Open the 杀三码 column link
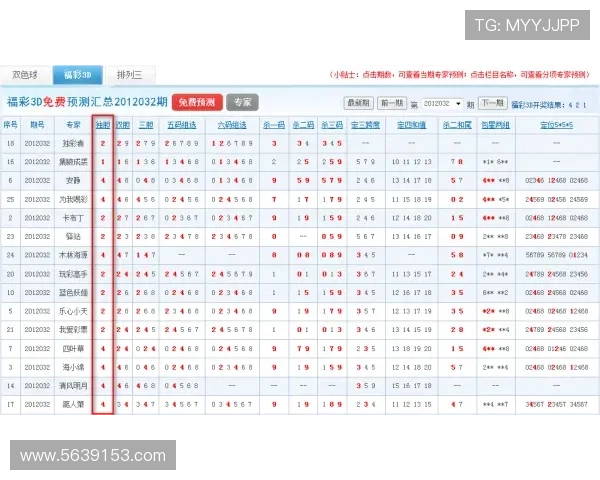 pos(332,125)
